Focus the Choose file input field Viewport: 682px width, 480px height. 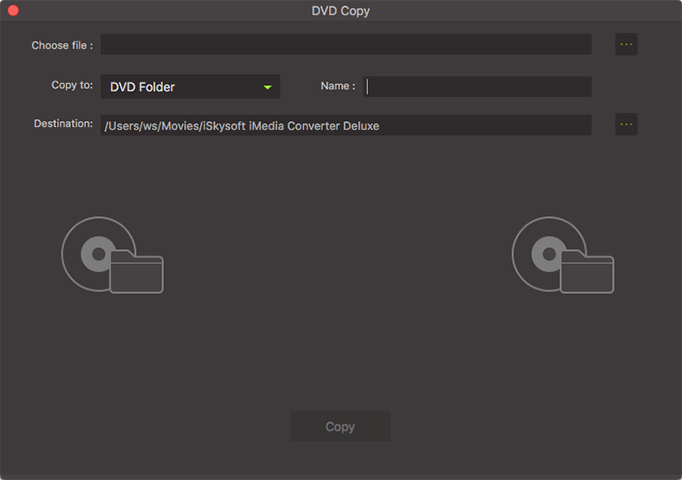coord(346,44)
